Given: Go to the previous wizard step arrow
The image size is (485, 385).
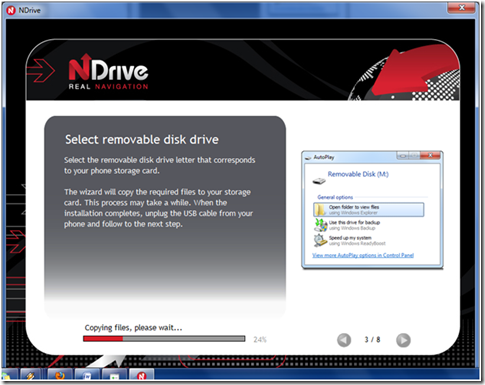Looking at the screenshot, I should tap(344, 340).
